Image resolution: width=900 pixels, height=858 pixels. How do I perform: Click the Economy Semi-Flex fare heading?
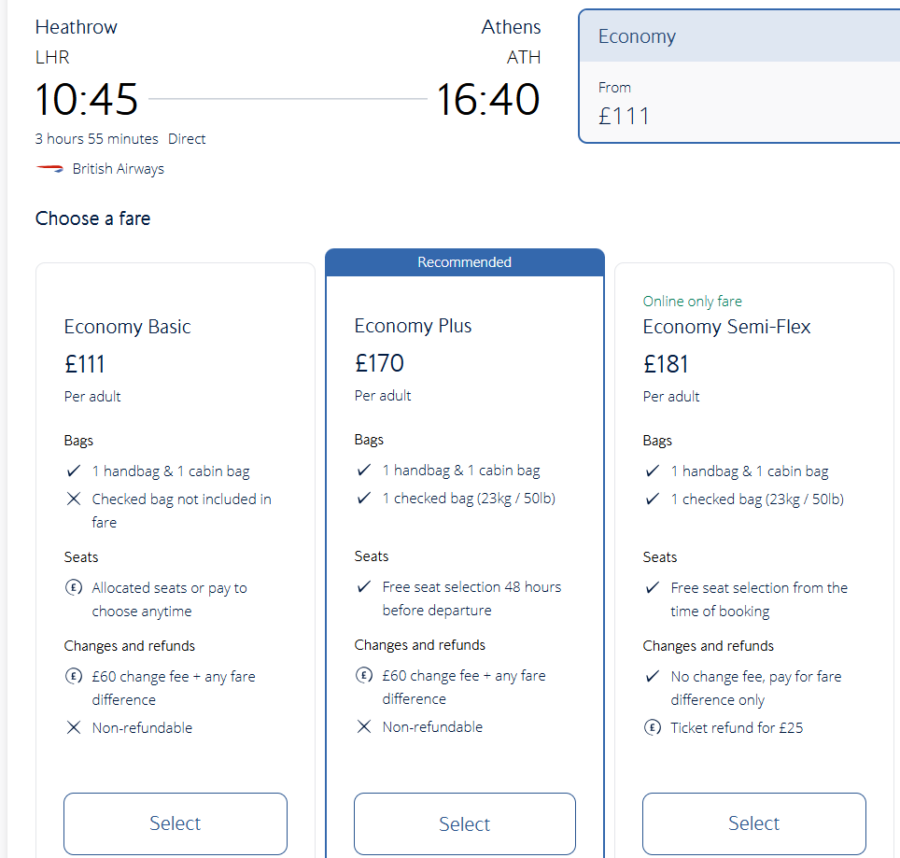(x=727, y=326)
